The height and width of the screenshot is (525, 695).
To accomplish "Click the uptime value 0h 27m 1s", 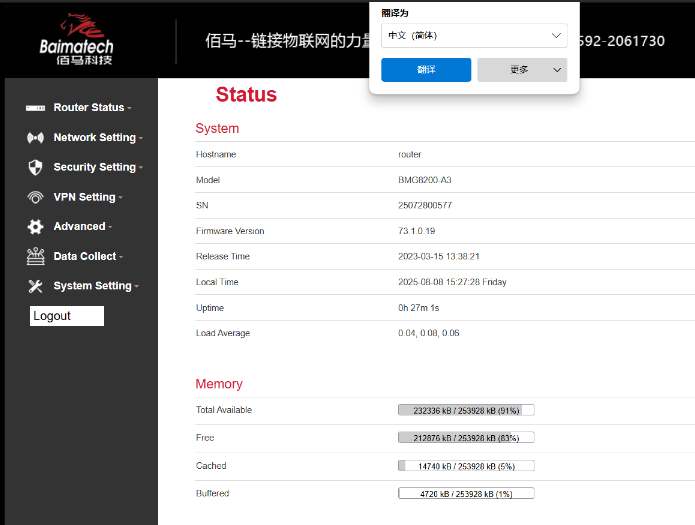I will 418,308.
